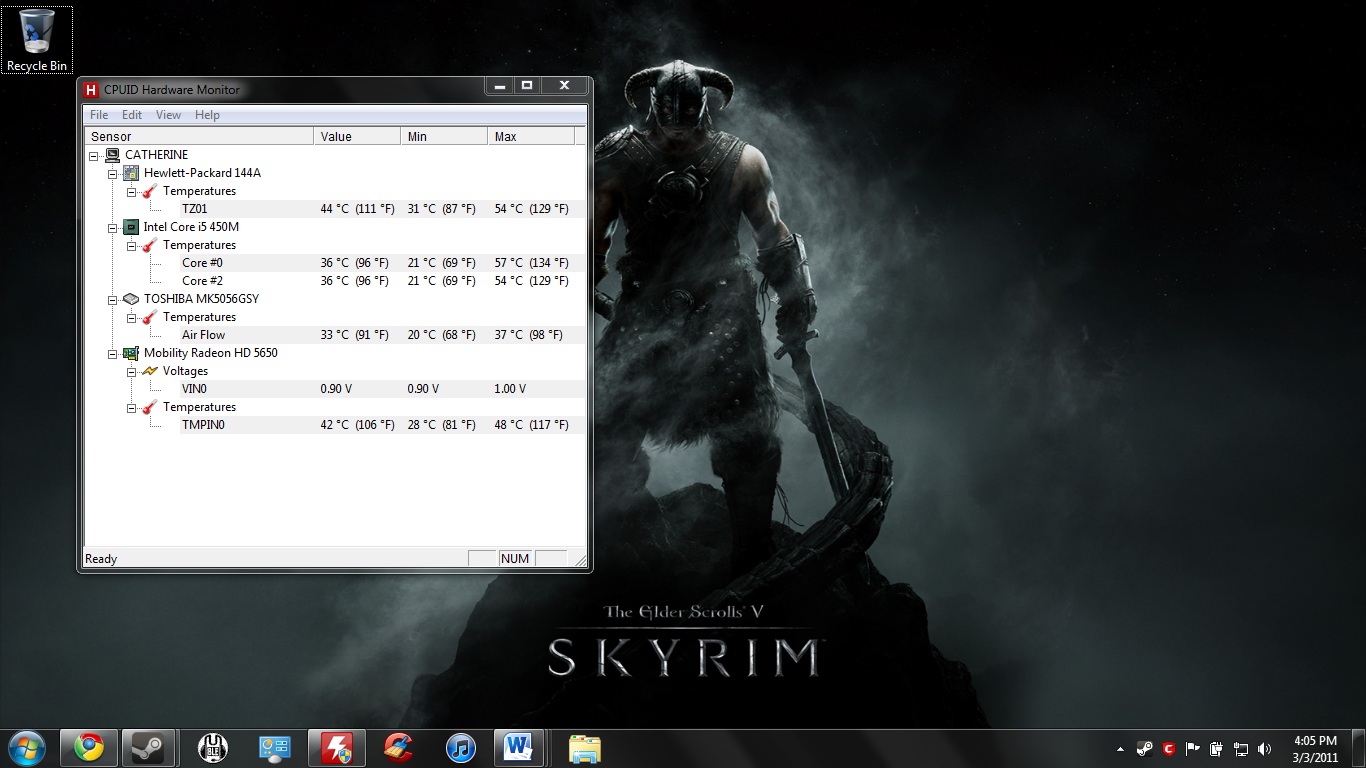Collapse Temperatures under TOSHIBA MK5056GSY

click(132, 317)
